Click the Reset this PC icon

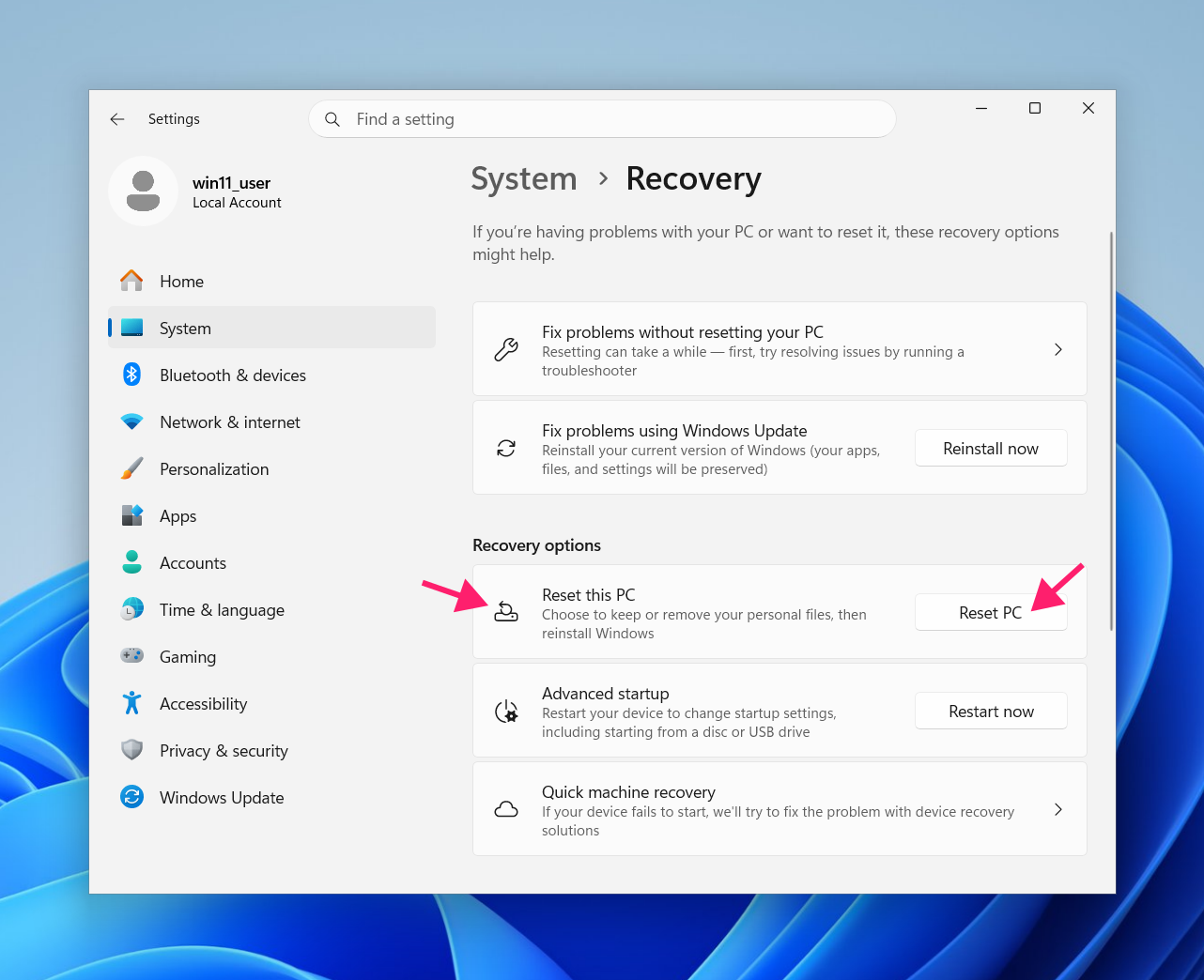(x=506, y=612)
